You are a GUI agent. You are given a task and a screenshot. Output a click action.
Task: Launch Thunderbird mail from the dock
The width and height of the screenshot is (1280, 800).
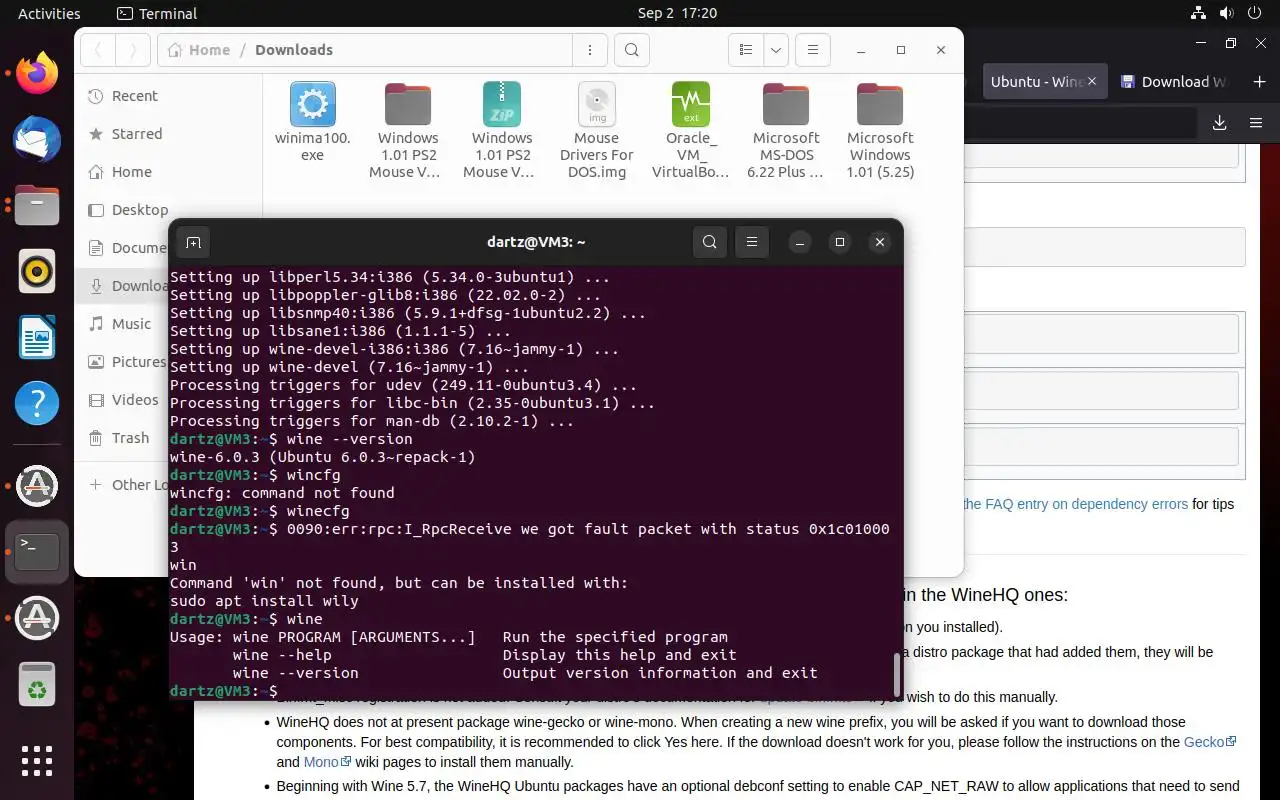point(37,139)
